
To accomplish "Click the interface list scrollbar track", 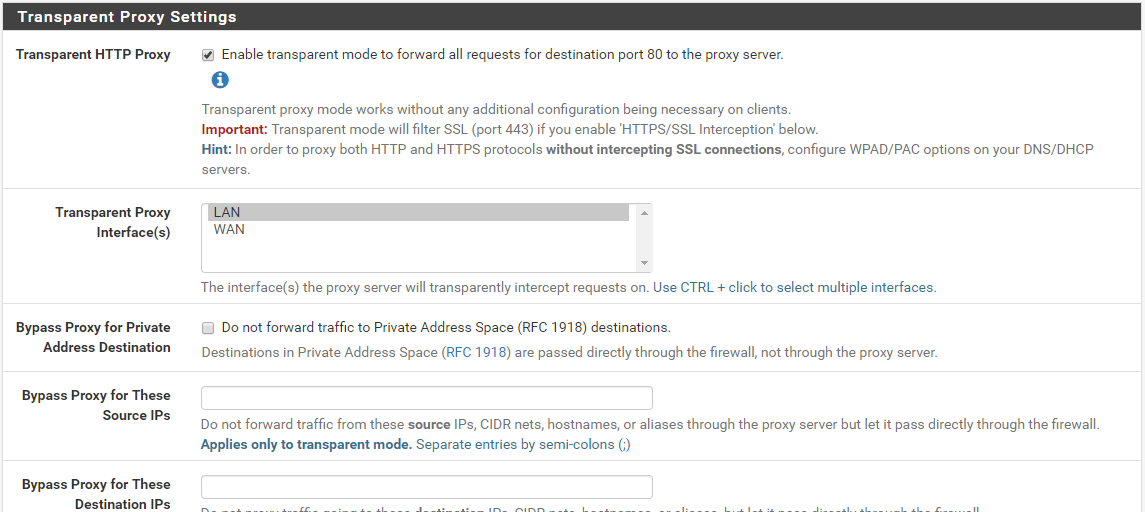I will 644,238.
